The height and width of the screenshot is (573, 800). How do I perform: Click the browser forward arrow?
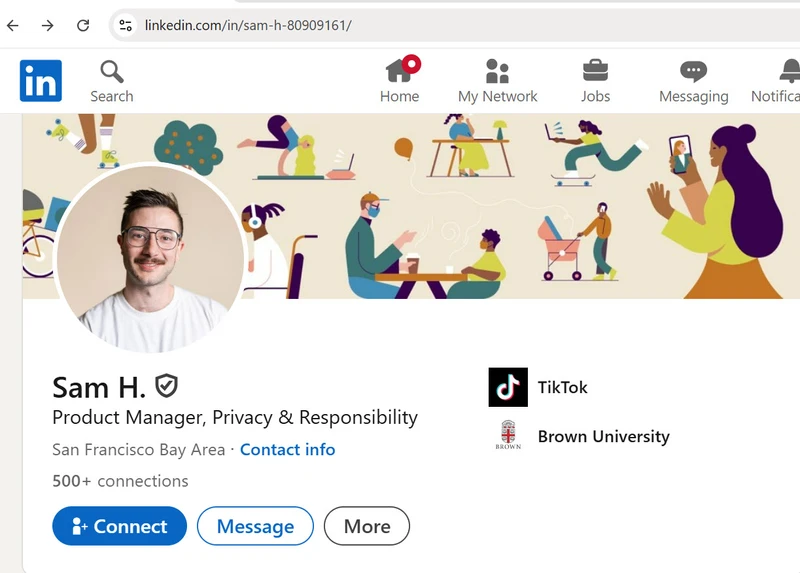click(x=47, y=25)
